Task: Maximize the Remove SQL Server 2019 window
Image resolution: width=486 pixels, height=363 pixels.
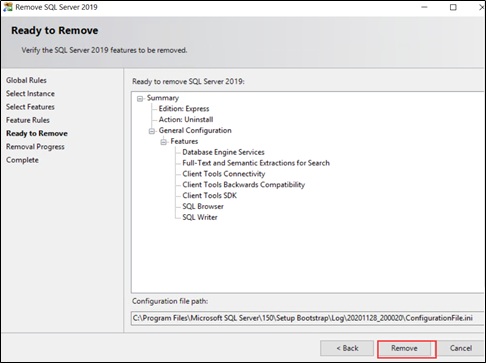Action: 453,7
